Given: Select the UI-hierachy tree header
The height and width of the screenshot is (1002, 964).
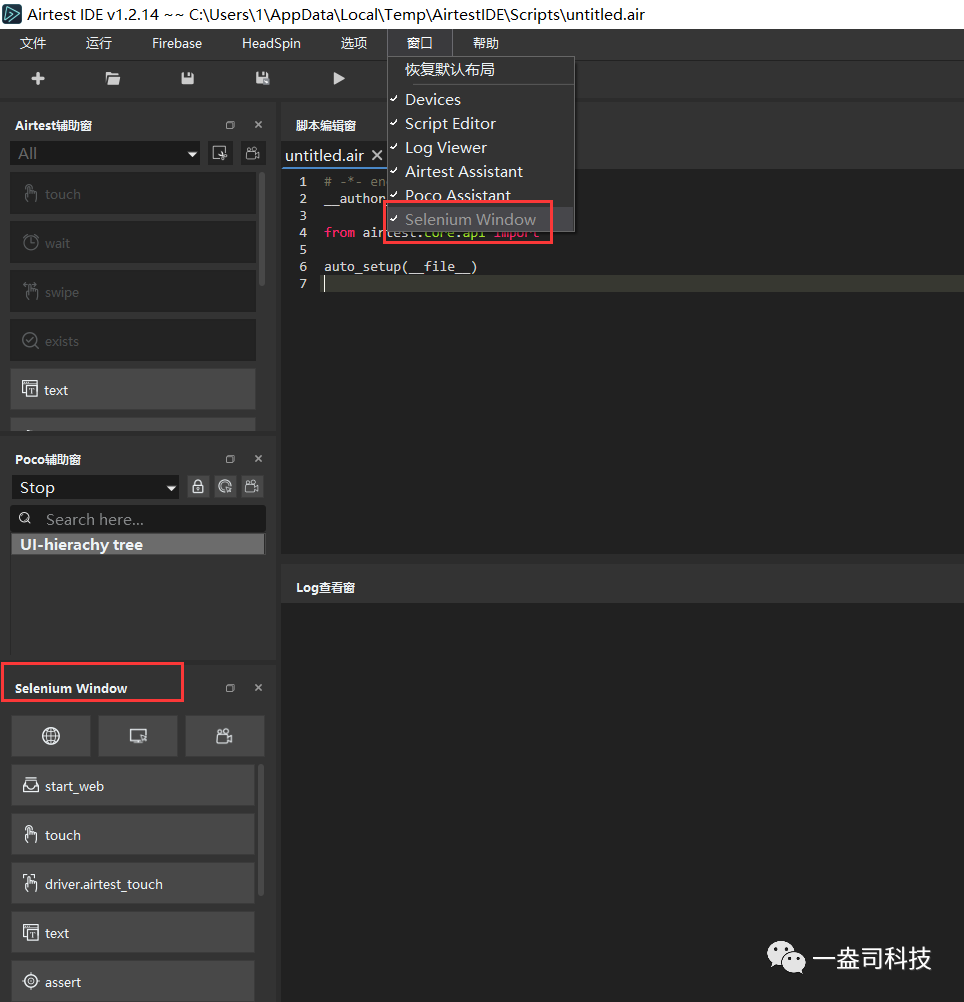Looking at the screenshot, I should click(138, 544).
